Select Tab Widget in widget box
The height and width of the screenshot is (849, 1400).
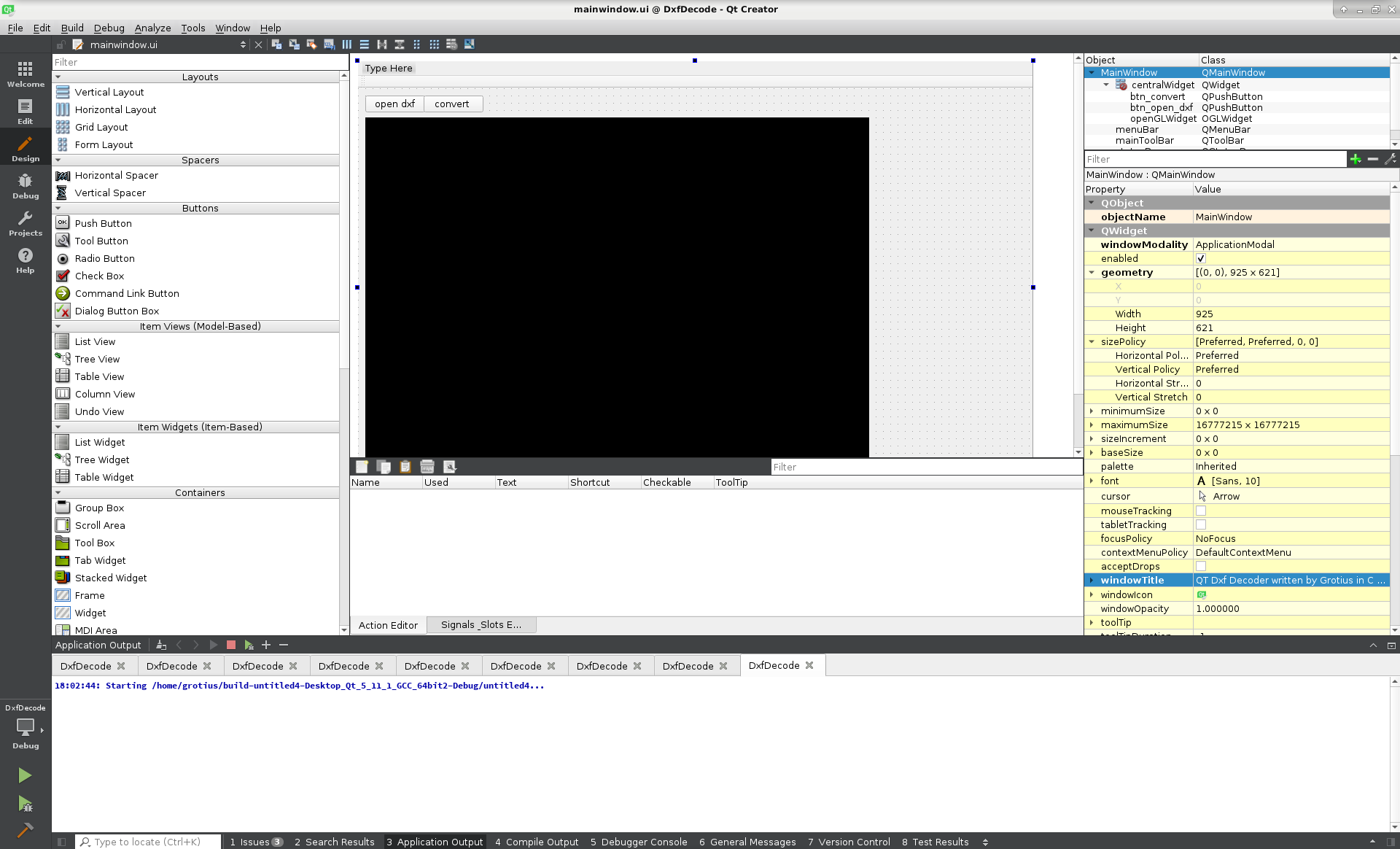coord(100,560)
